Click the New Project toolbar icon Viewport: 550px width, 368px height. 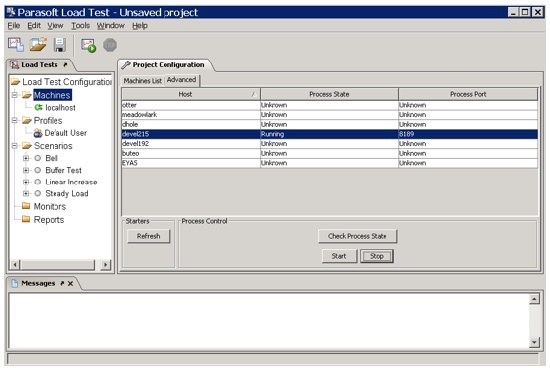16,45
